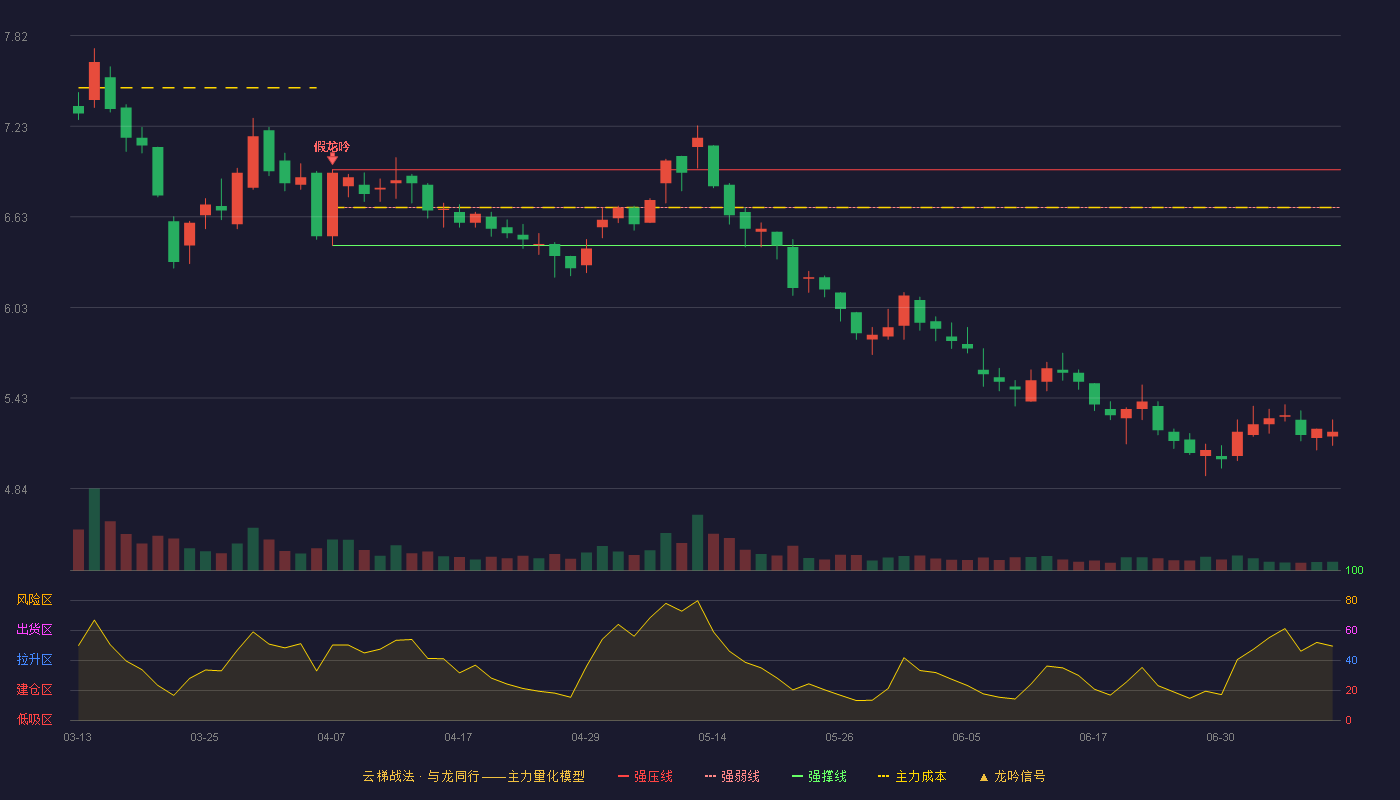
Task: Click the 4.84 price axis label
Action: pos(16,490)
